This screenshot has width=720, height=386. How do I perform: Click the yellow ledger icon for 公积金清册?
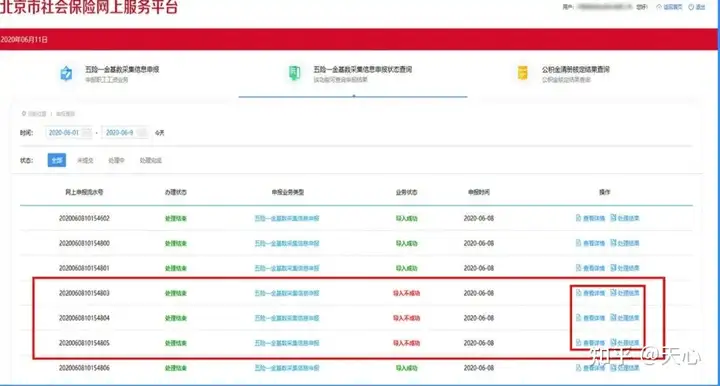point(523,73)
